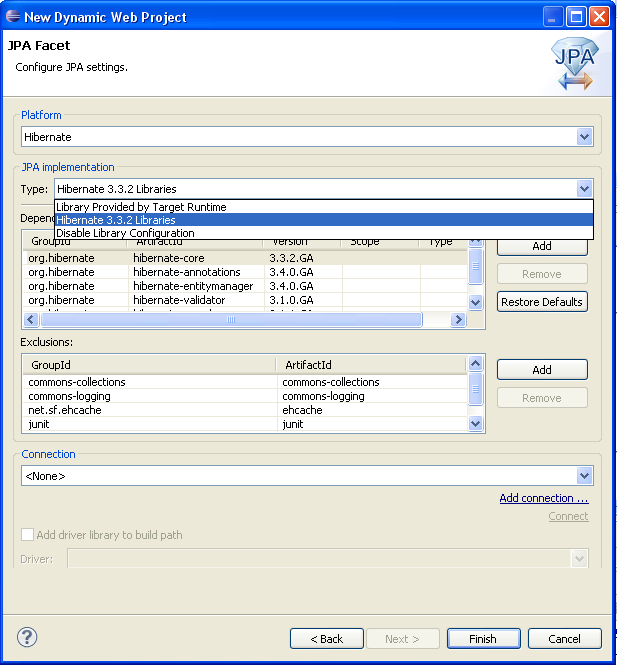Viewport: 617px width, 665px height.
Task: Click the help question mark icon
Action: point(27,637)
